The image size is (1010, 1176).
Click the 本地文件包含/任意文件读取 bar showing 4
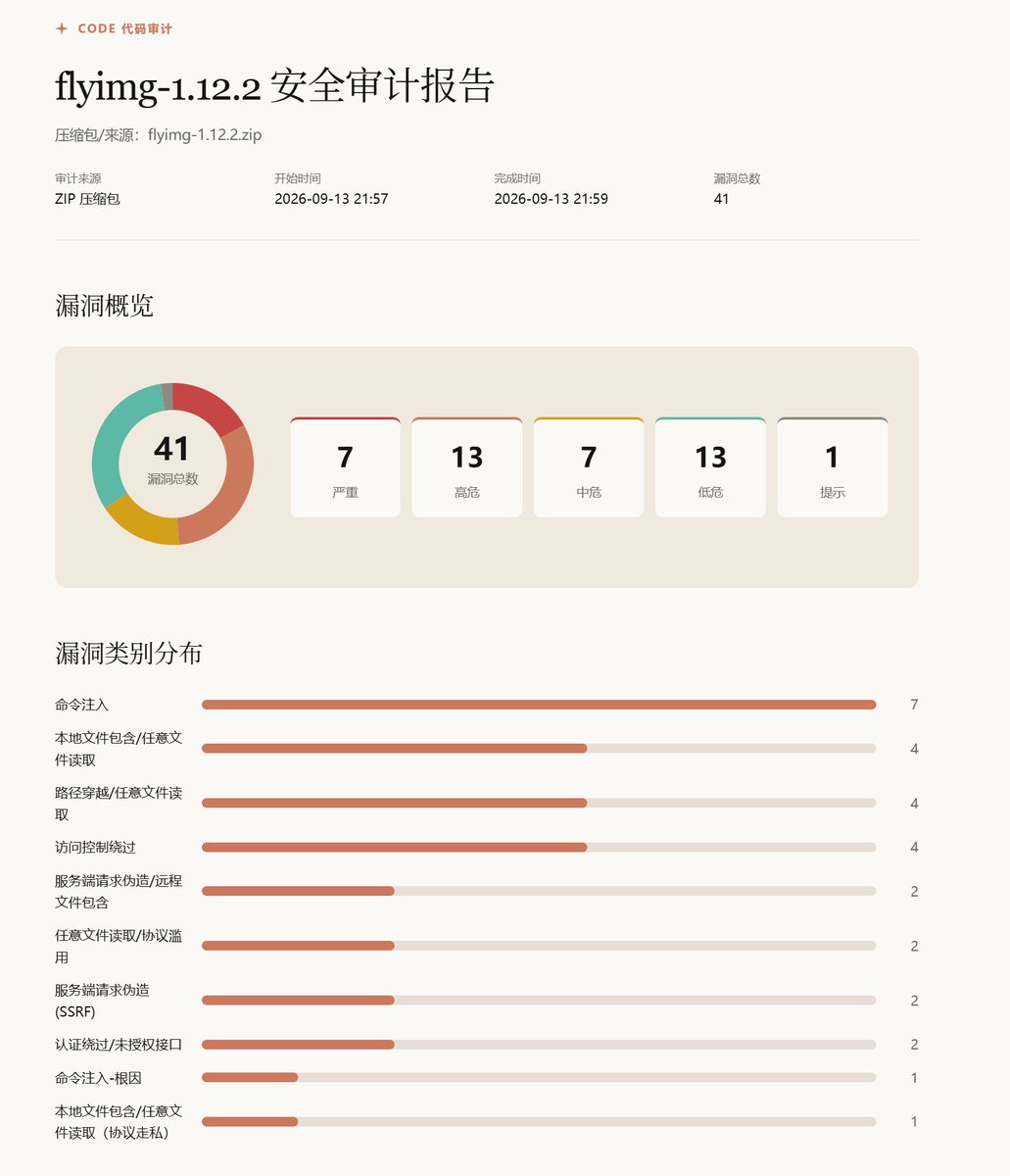pos(539,749)
